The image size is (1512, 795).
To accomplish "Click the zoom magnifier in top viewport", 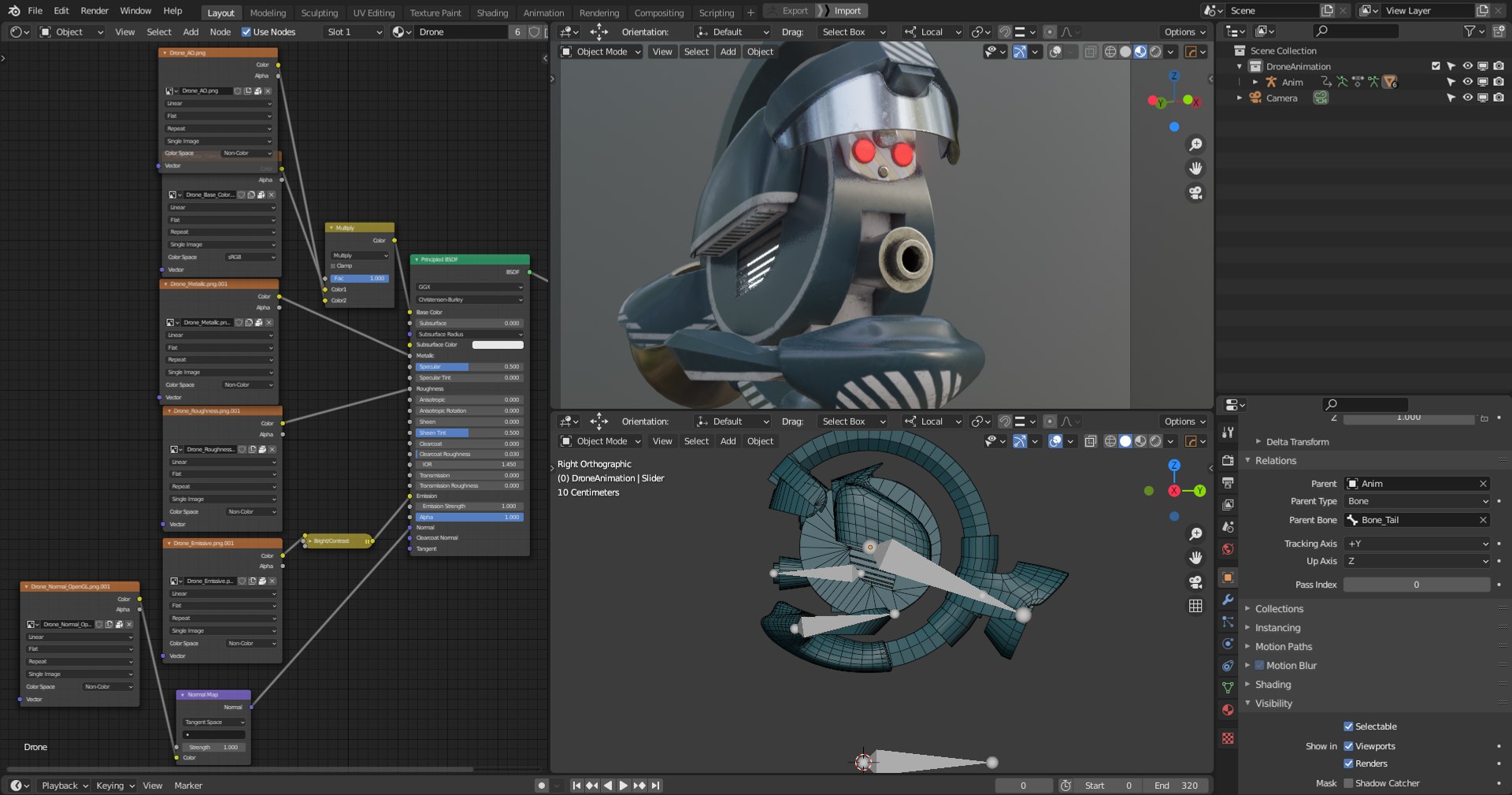I will click(x=1195, y=145).
